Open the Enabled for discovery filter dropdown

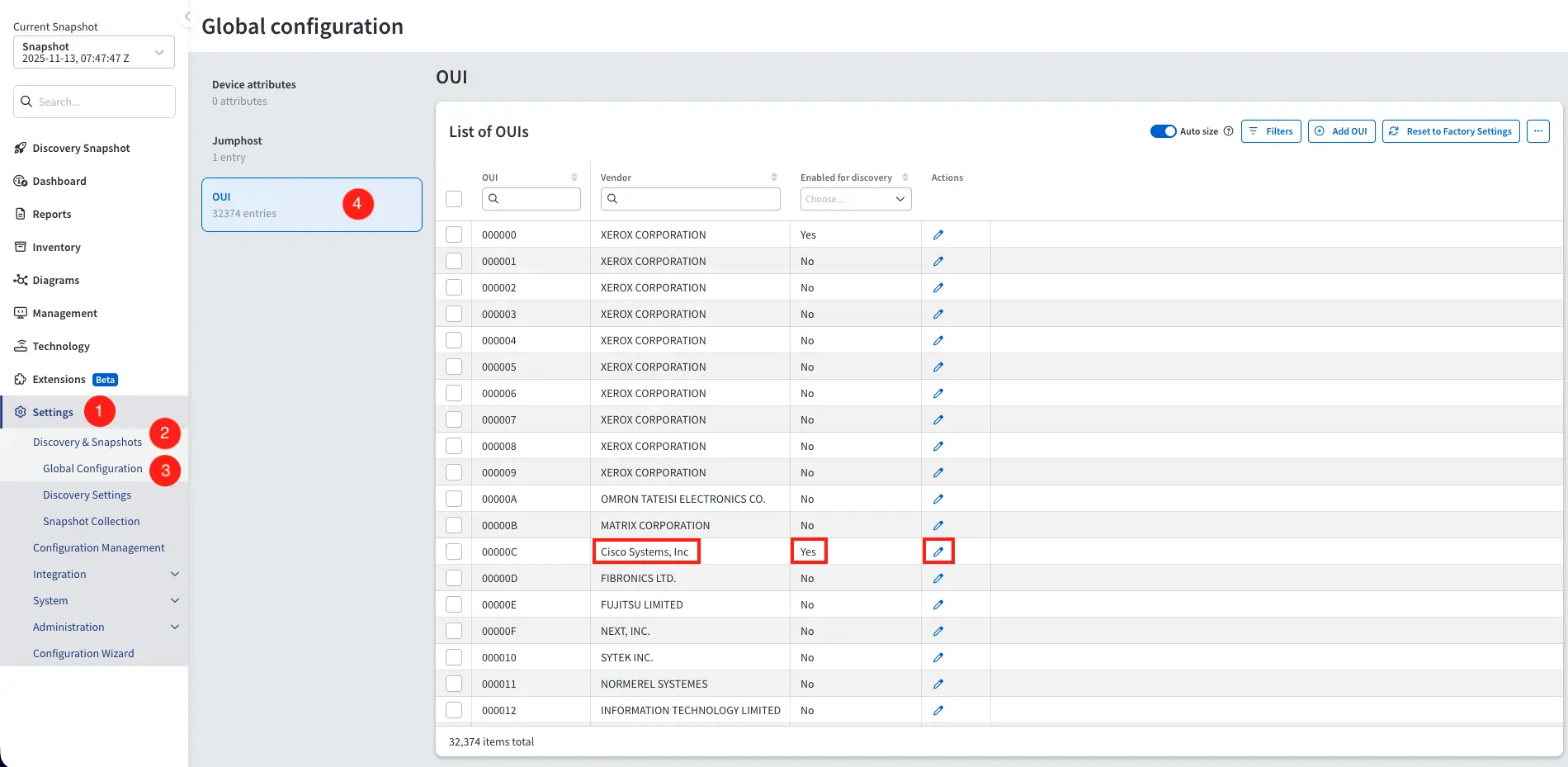coord(855,199)
